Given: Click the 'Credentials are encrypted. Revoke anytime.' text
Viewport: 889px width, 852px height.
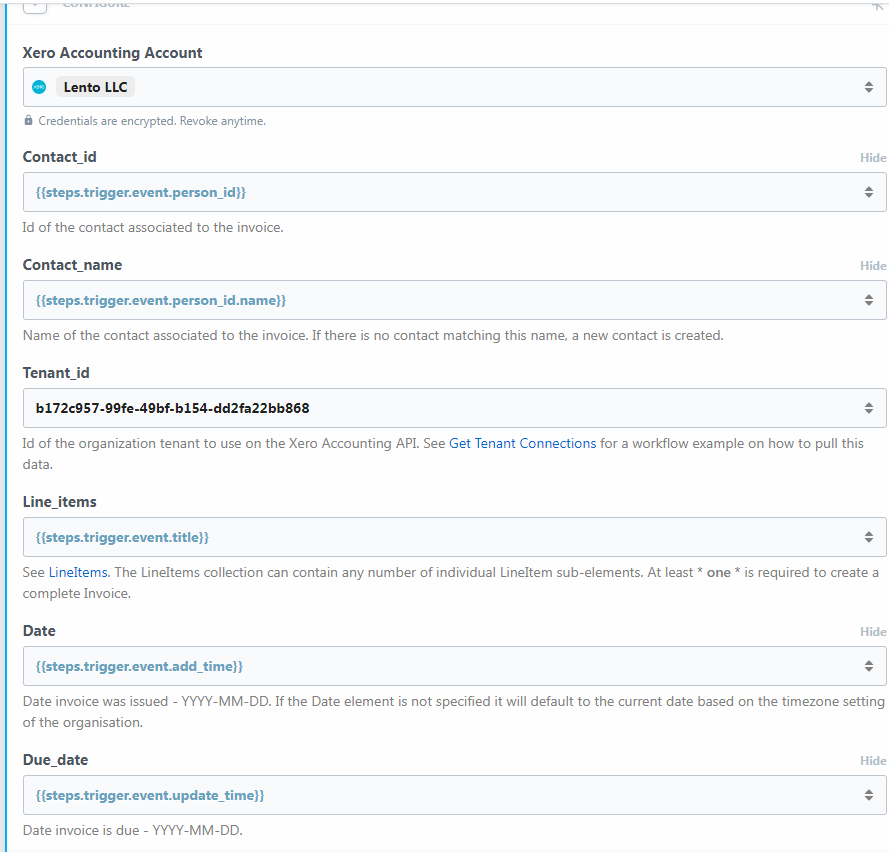Looking at the screenshot, I should tap(152, 121).
